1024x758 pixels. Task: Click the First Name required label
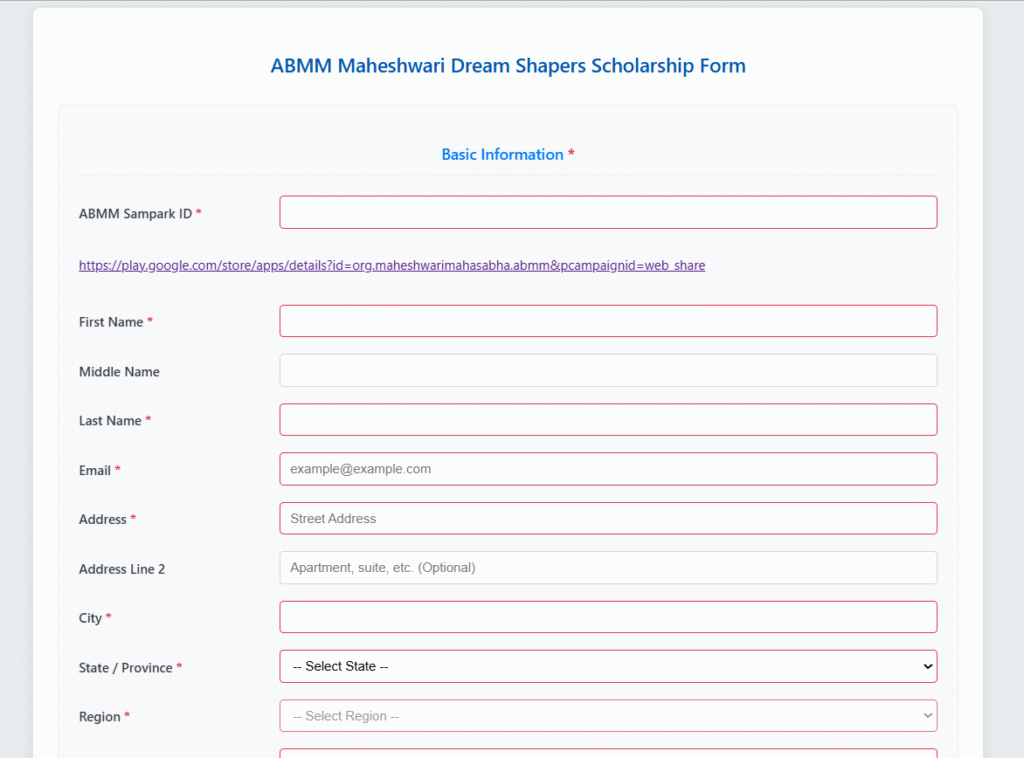[110, 322]
